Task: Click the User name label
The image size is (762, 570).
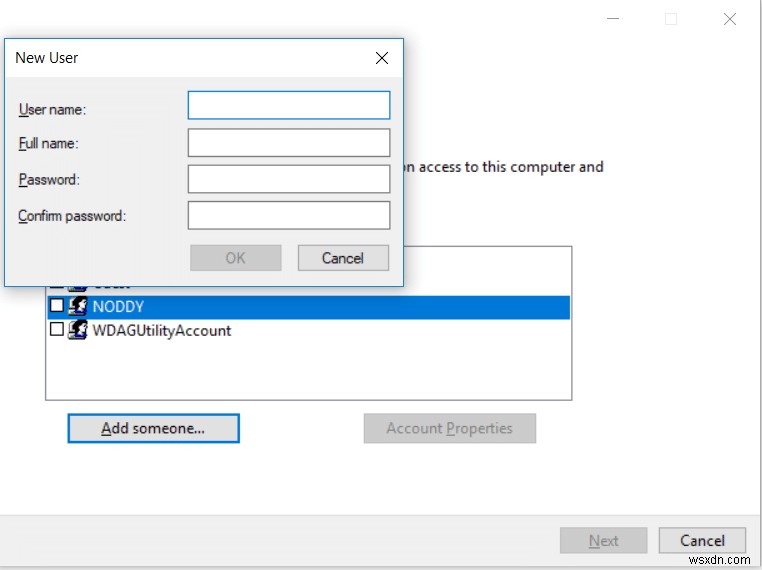Action: [52, 109]
